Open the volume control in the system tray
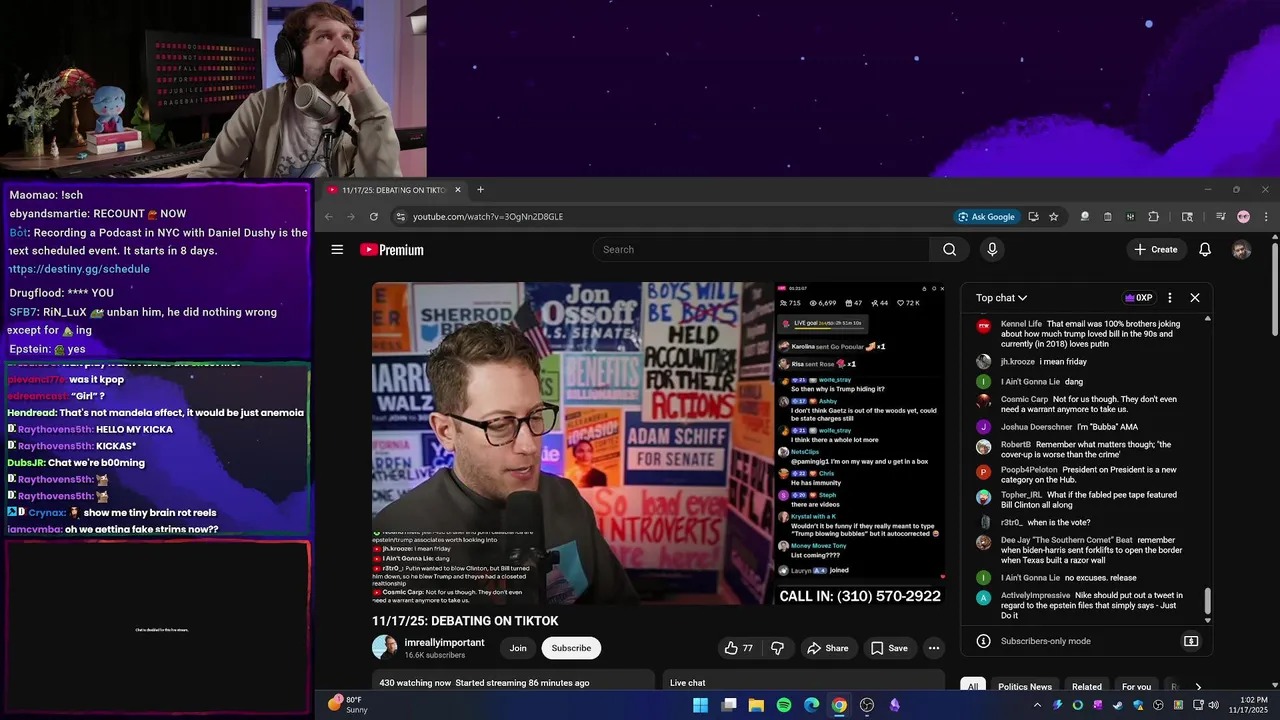The height and width of the screenshot is (720, 1280). coord(1213,705)
